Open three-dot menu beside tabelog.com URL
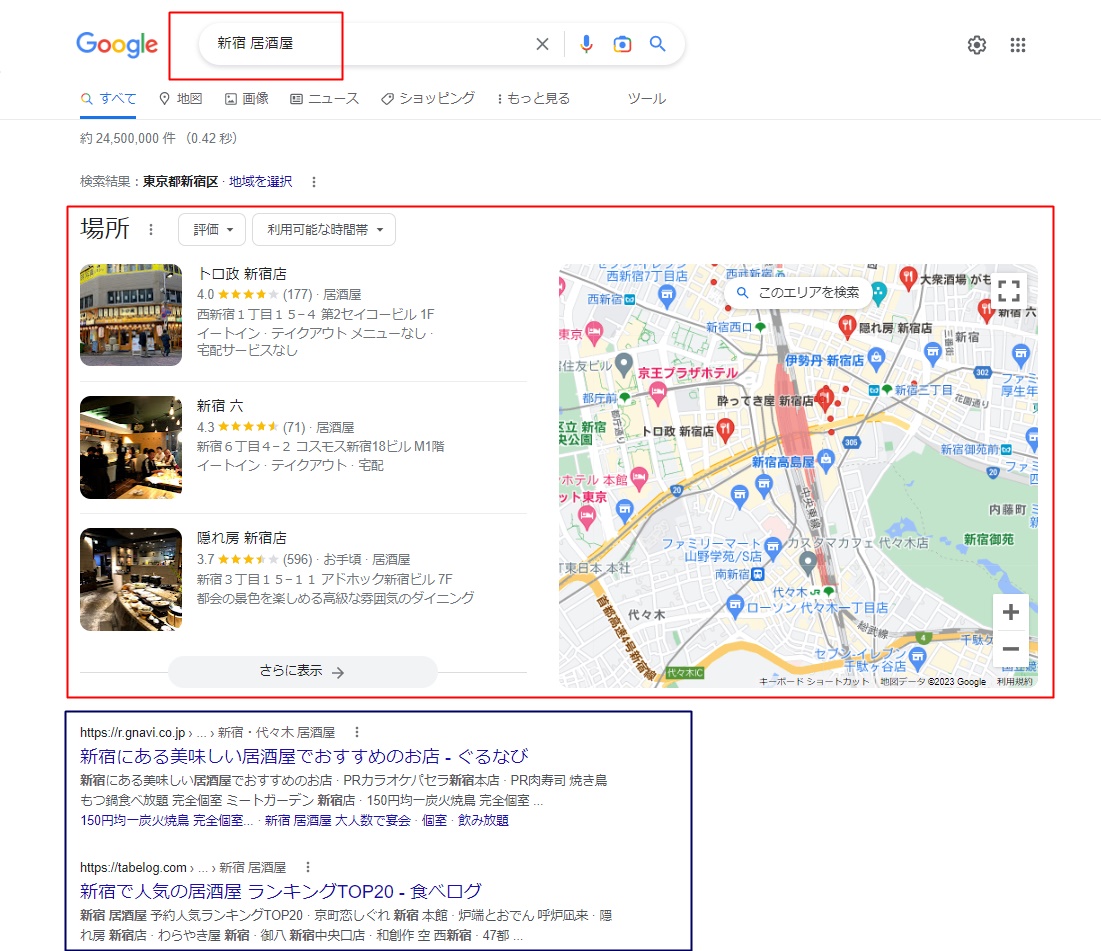Viewport: 1101px width, 951px height. click(x=308, y=867)
